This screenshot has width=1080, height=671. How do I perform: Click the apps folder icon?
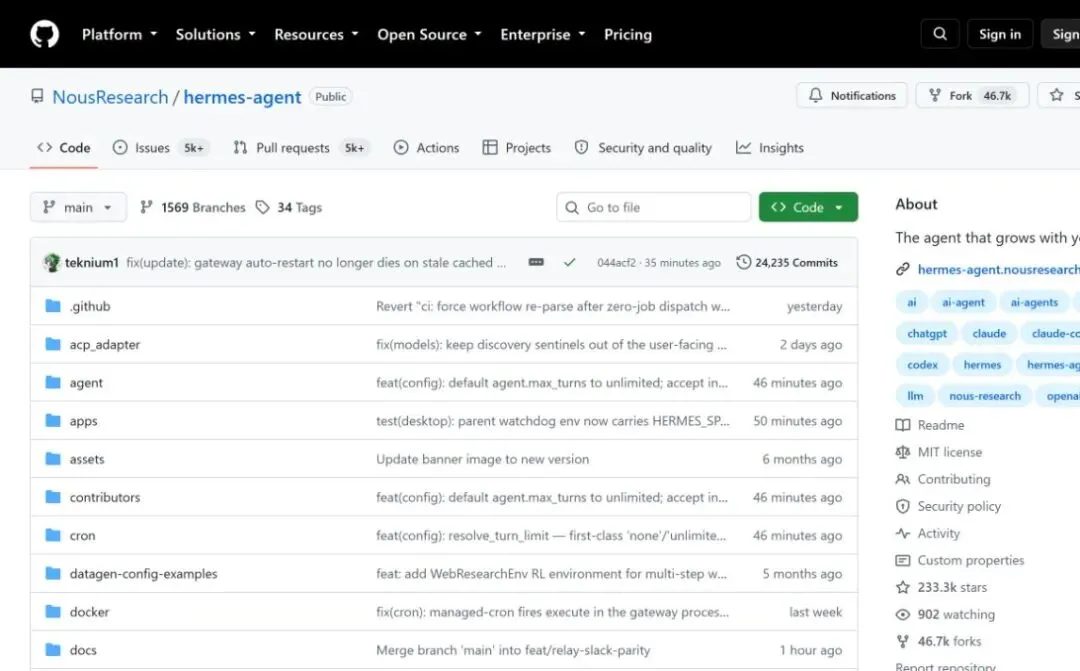point(53,420)
